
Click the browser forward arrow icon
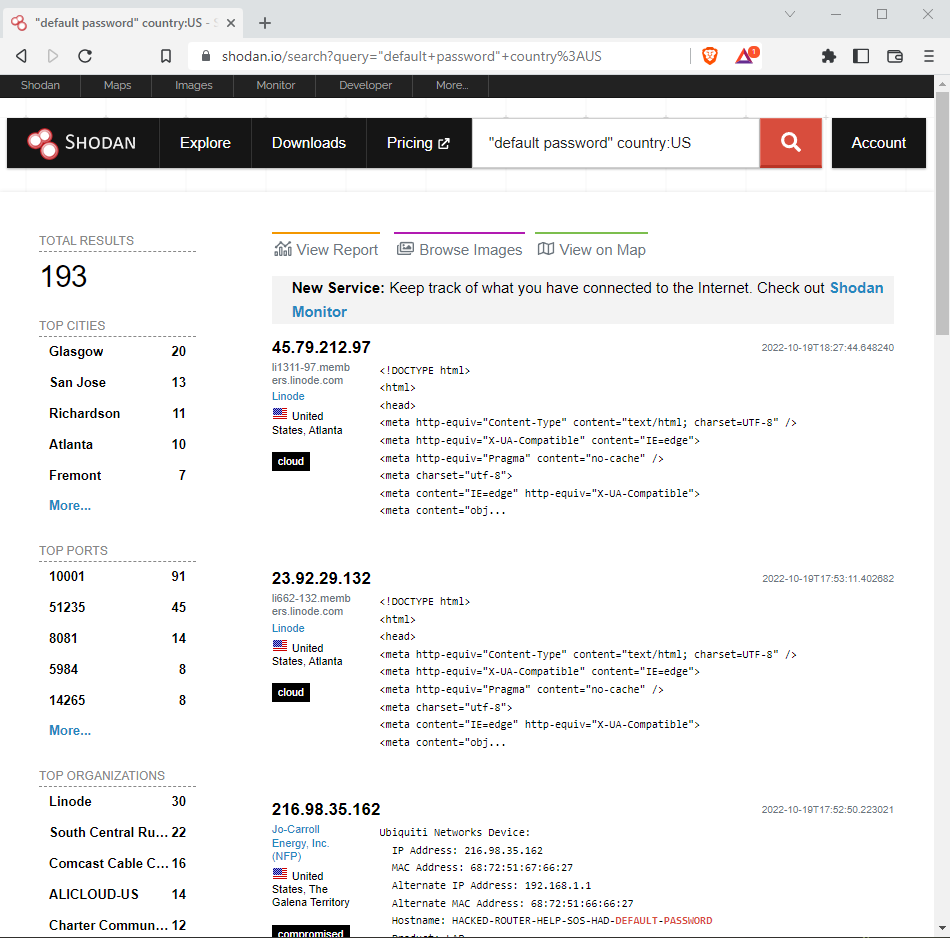click(53, 56)
